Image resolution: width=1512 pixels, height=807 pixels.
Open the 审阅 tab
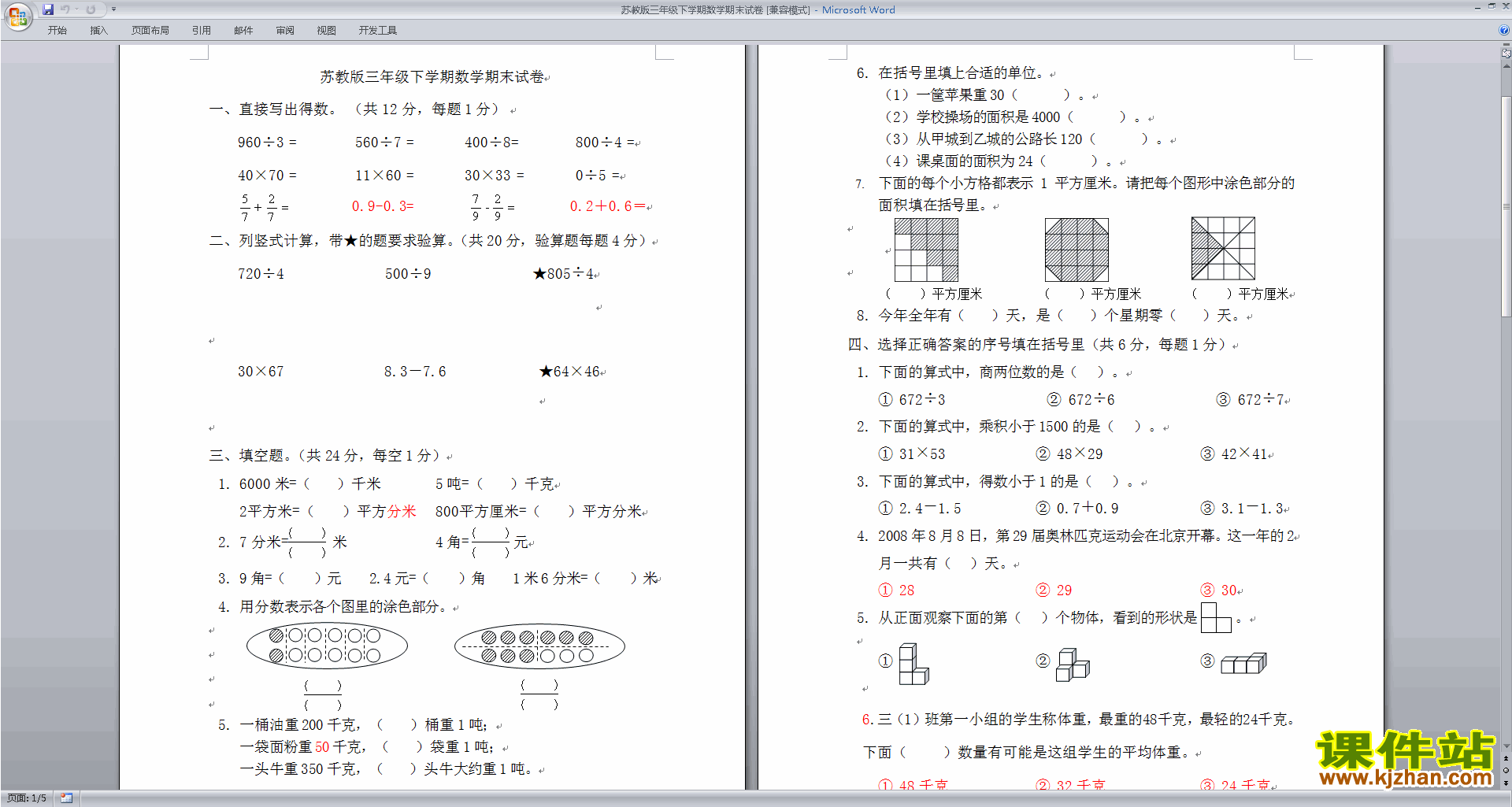(x=285, y=31)
